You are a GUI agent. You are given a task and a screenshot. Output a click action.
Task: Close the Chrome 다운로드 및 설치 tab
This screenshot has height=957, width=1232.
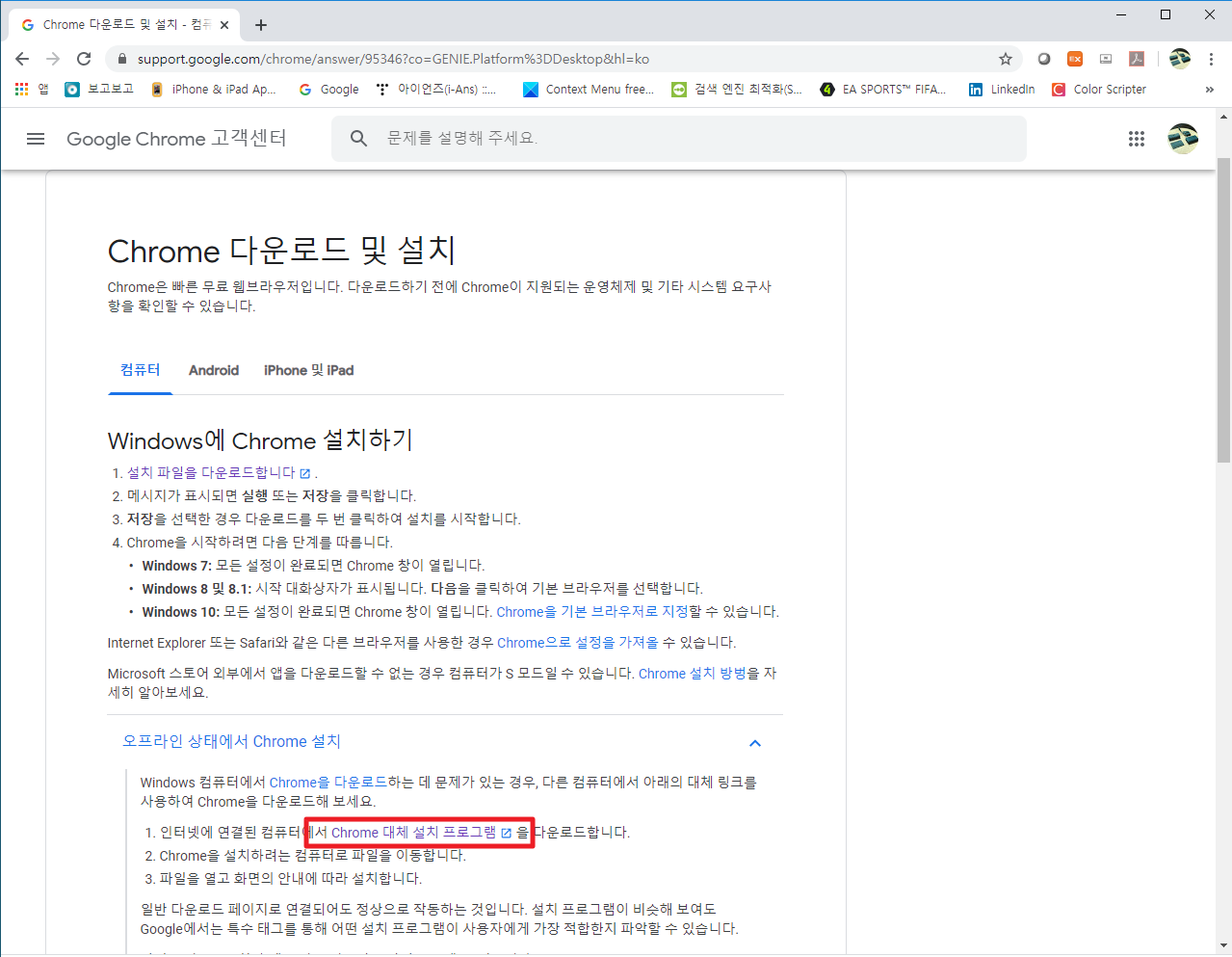coord(225,25)
